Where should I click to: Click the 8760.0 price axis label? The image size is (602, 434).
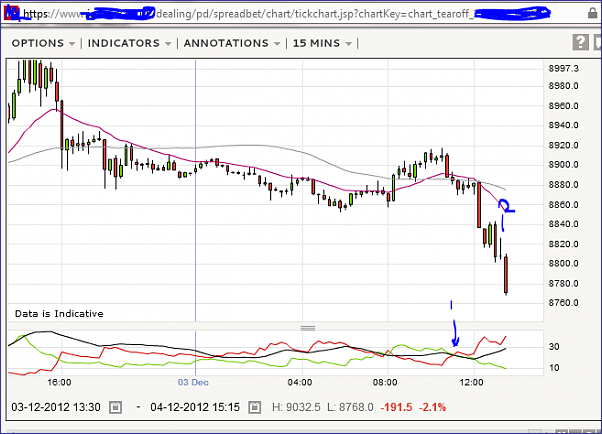(x=564, y=303)
